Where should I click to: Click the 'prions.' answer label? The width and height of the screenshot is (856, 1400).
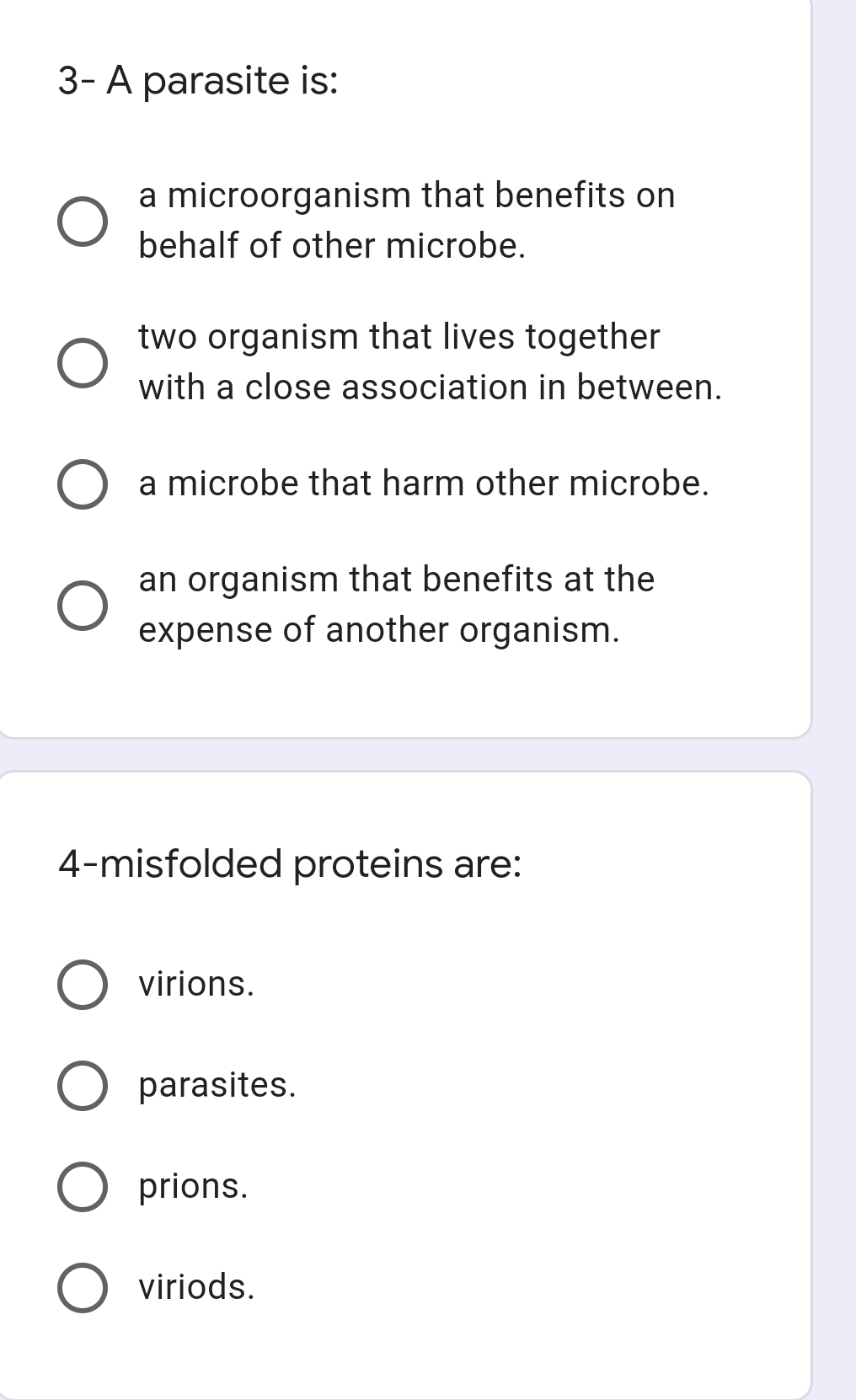(194, 1186)
